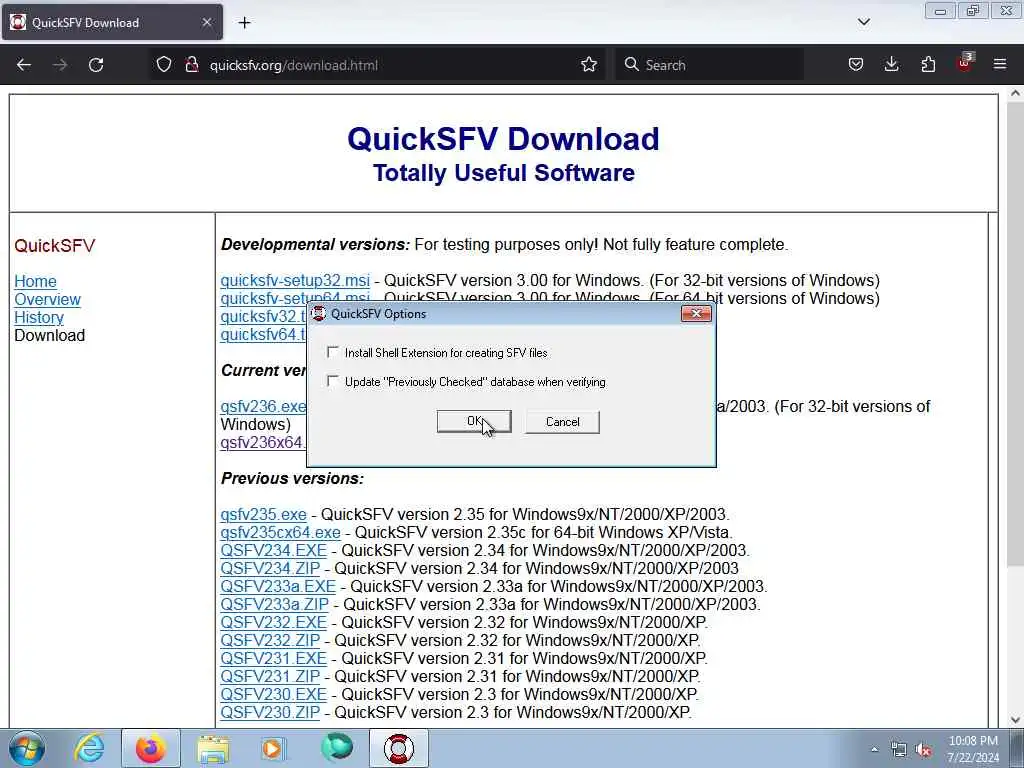Screen dimensions: 1024x768
Task: Open the uBlock extension icon
Action: pyautogui.click(x=965, y=63)
